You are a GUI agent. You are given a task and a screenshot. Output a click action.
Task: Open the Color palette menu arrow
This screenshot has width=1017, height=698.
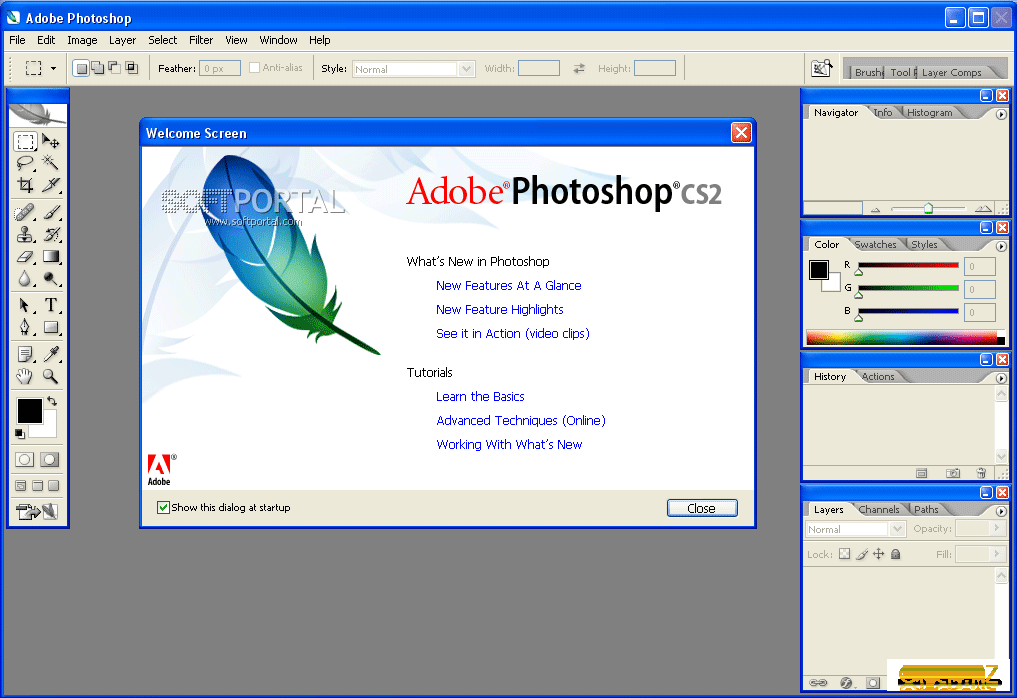(1001, 247)
